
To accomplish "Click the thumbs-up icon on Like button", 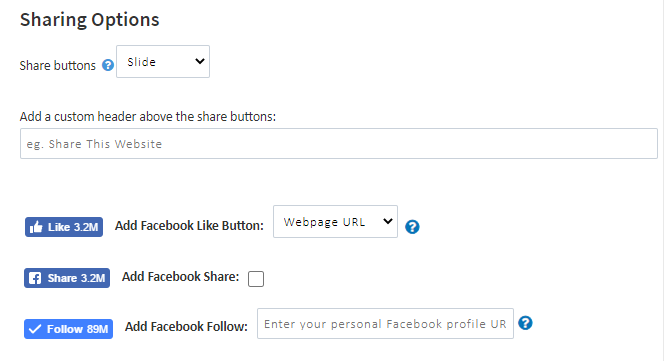I will 36,227.
